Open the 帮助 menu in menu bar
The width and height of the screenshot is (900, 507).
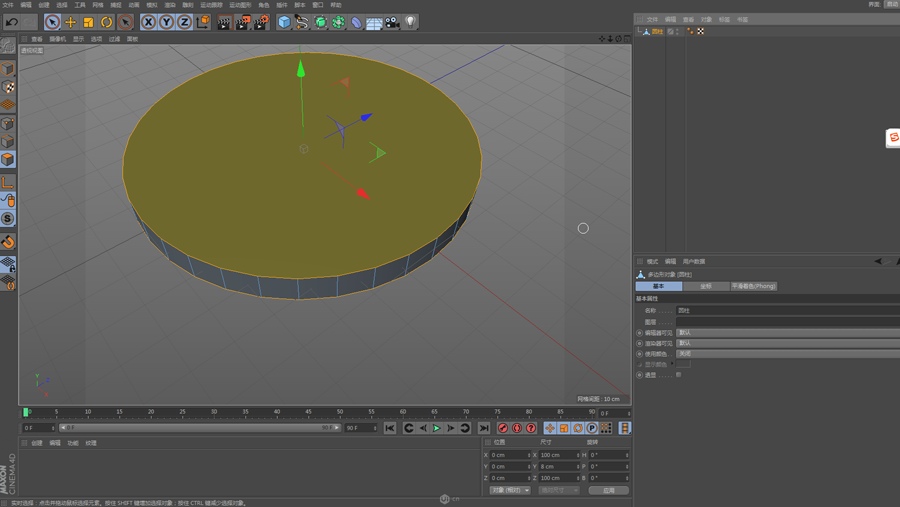[336, 5]
